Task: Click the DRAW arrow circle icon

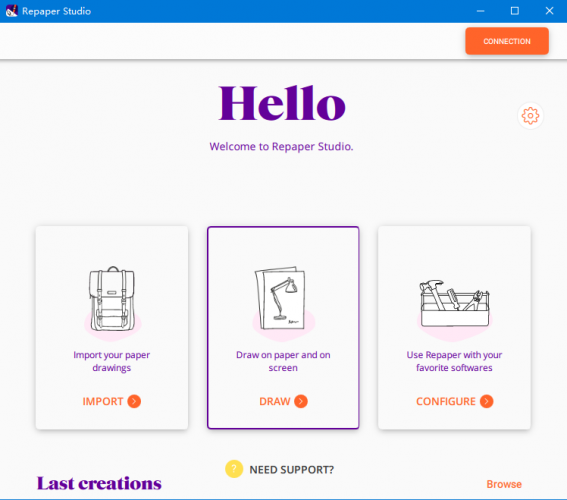Action: click(301, 401)
